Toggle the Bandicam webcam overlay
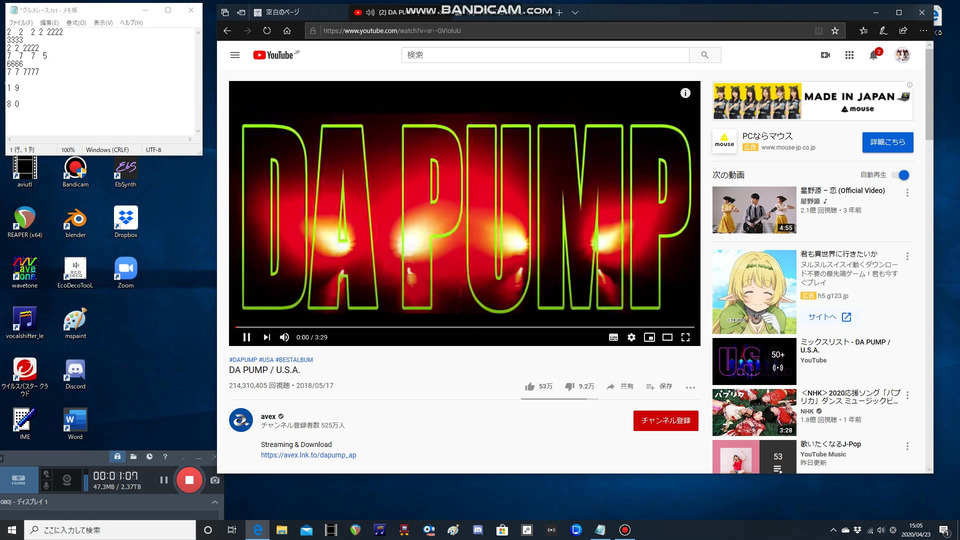Screen dimensions: 960x540 pos(67,480)
